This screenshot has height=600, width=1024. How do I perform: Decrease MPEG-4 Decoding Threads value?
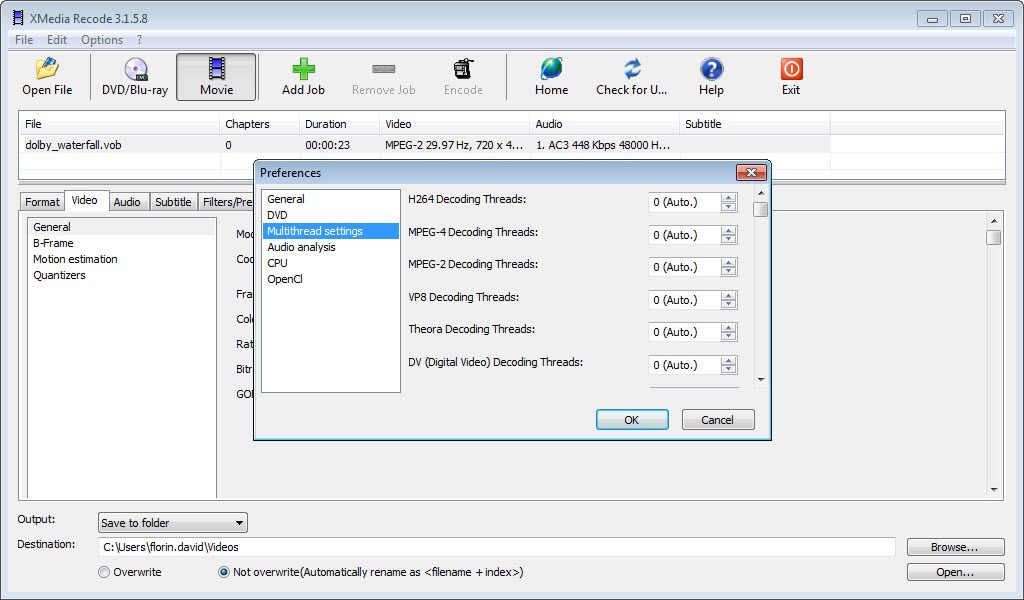[x=728, y=240]
